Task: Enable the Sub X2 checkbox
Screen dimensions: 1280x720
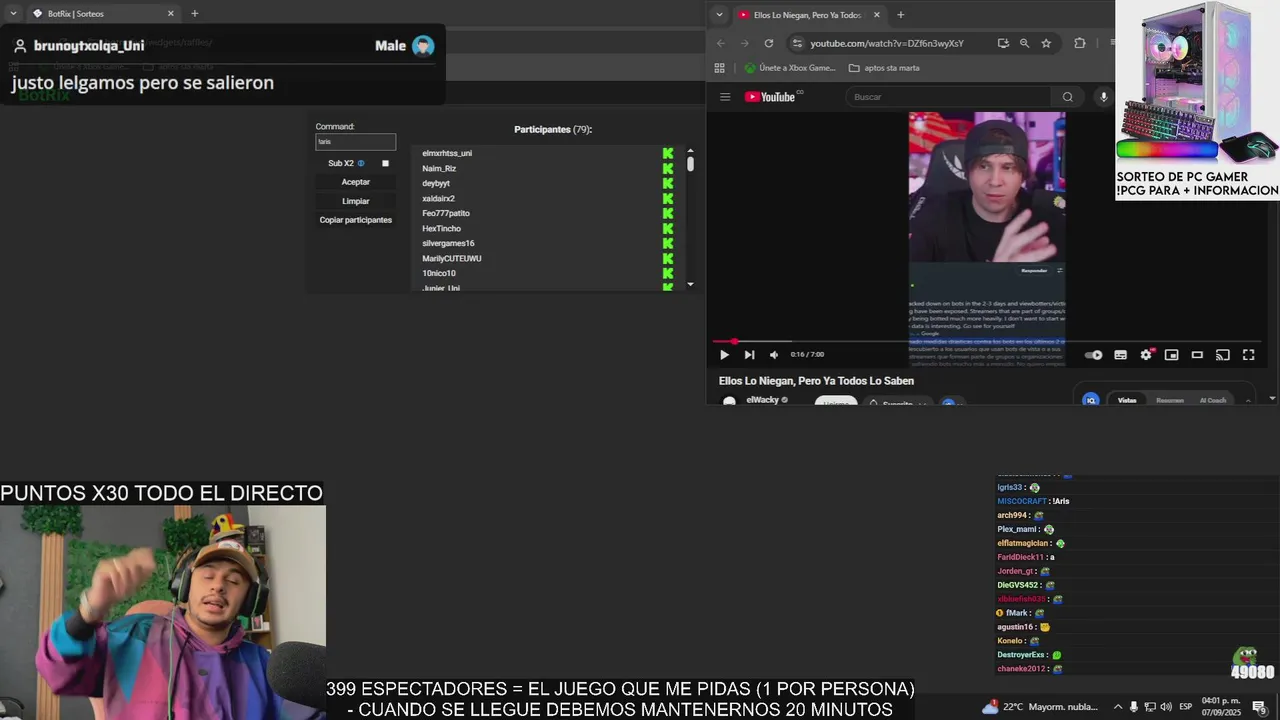Action: pyautogui.click(x=385, y=163)
